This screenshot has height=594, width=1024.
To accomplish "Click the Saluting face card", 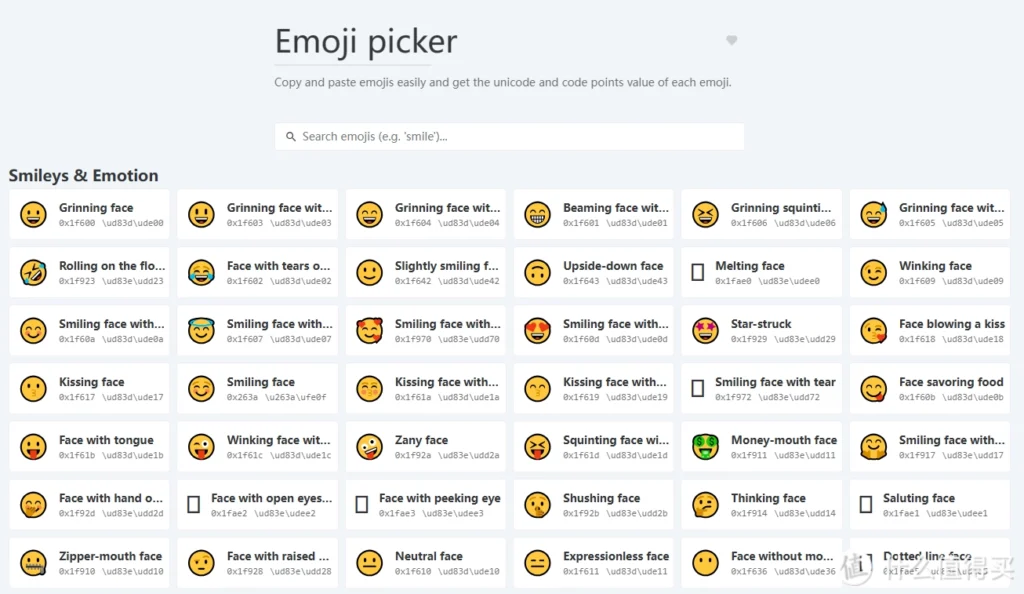I will (930, 505).
